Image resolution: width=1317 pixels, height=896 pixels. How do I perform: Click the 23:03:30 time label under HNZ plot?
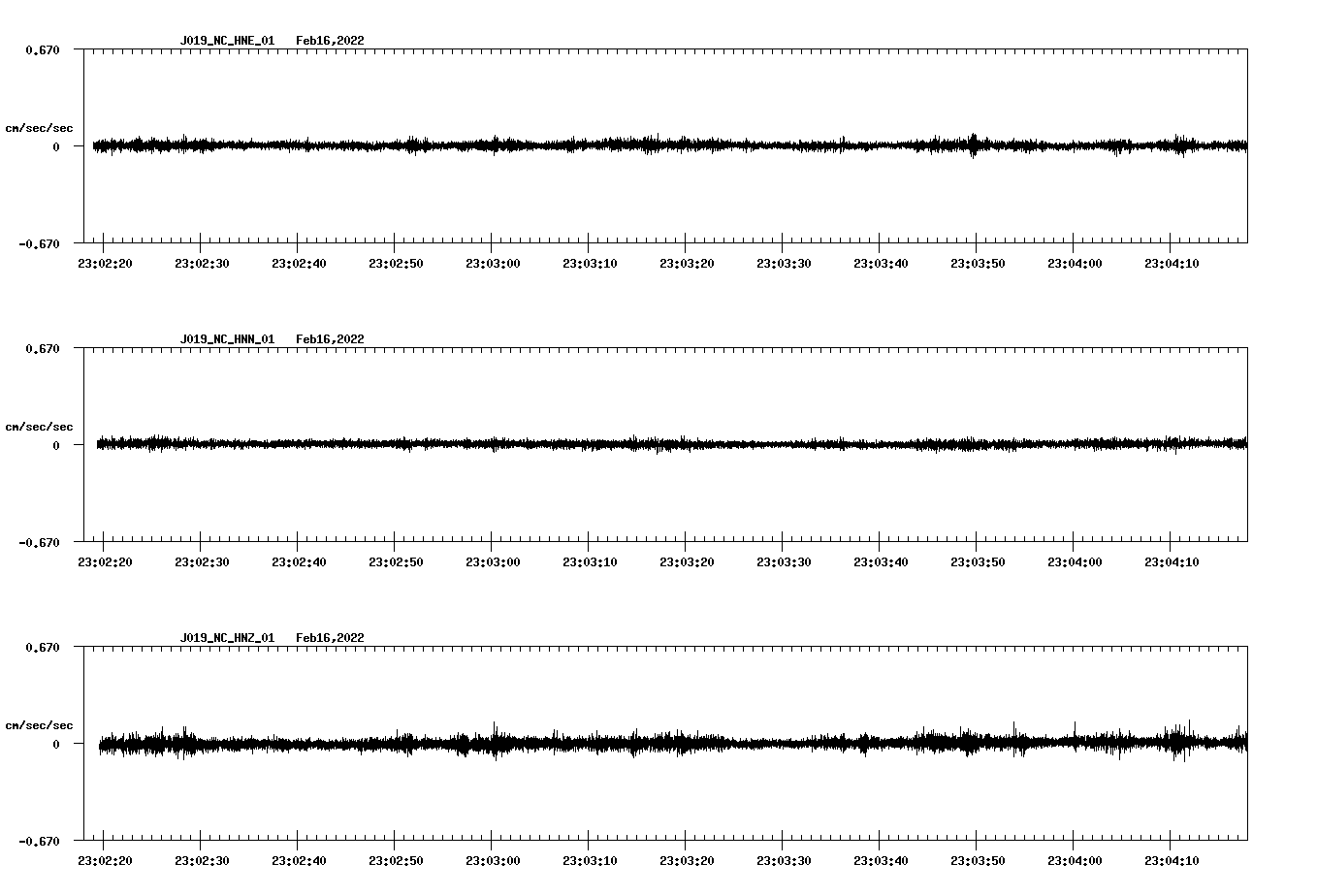(x=784, y=860)
